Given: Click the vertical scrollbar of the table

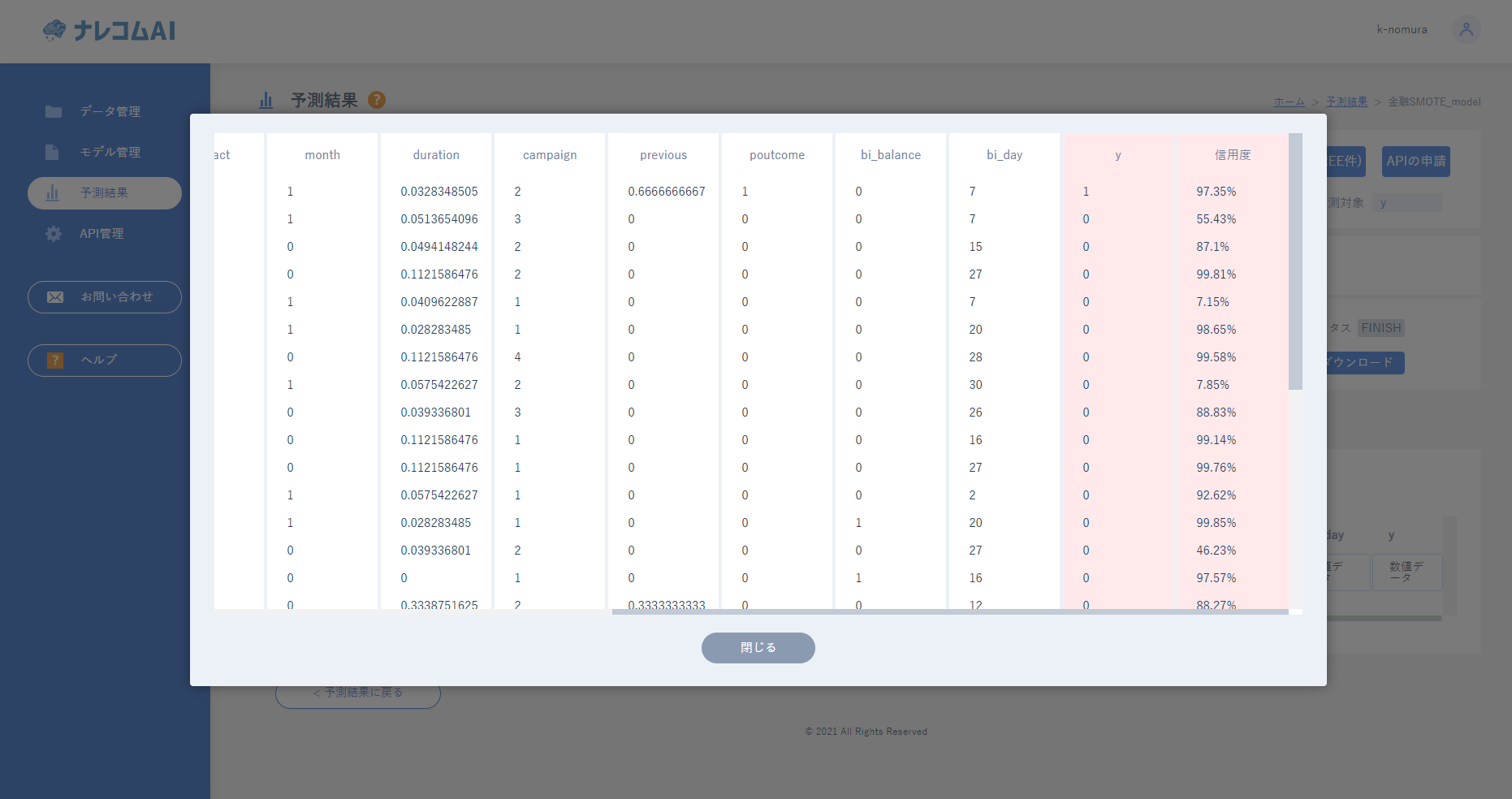Looking at the screenshot, I should [x=1295, y=261].
